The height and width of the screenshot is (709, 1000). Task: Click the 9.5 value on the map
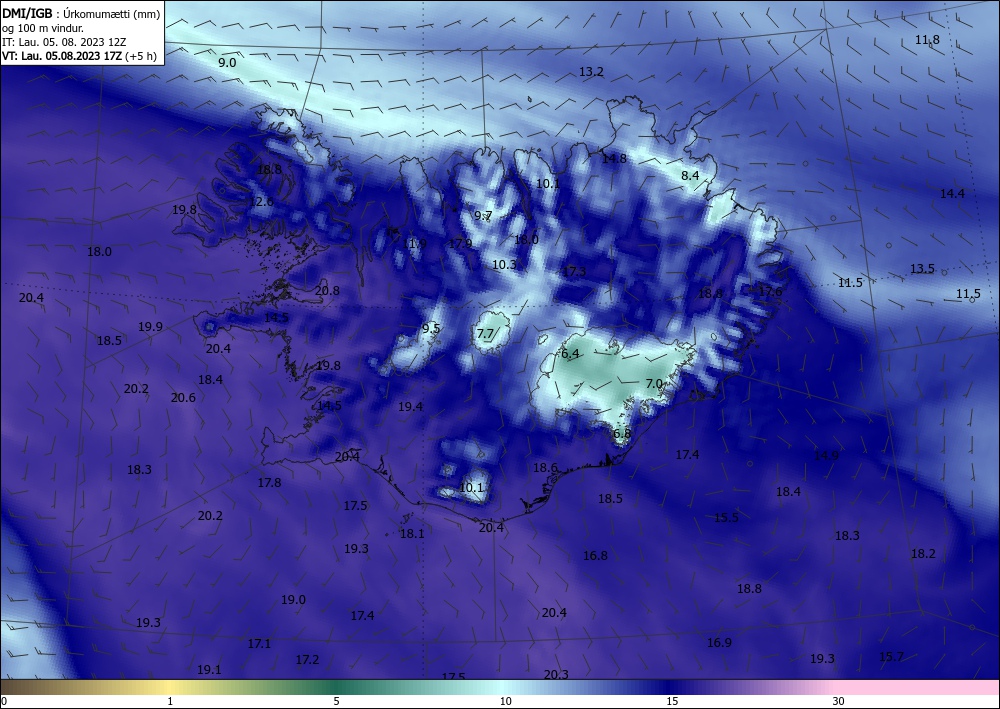click(431, 328)
